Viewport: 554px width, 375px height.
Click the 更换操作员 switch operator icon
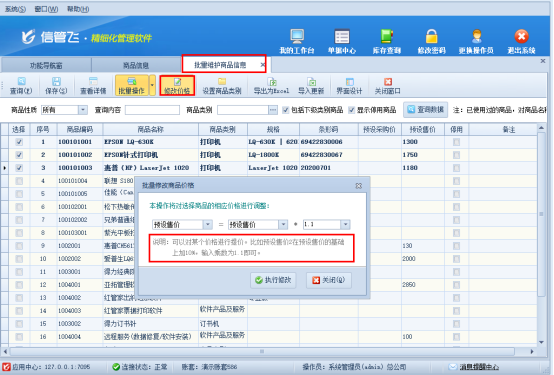(476, 36)
